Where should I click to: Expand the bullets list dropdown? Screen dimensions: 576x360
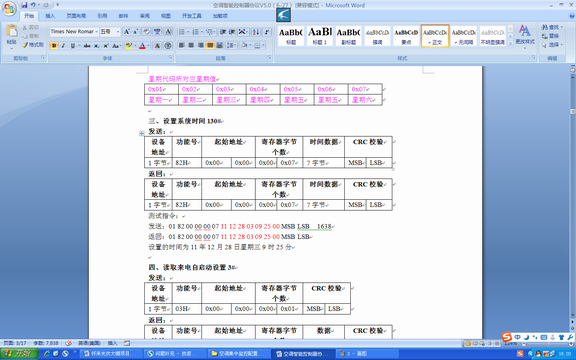(188, 32)
